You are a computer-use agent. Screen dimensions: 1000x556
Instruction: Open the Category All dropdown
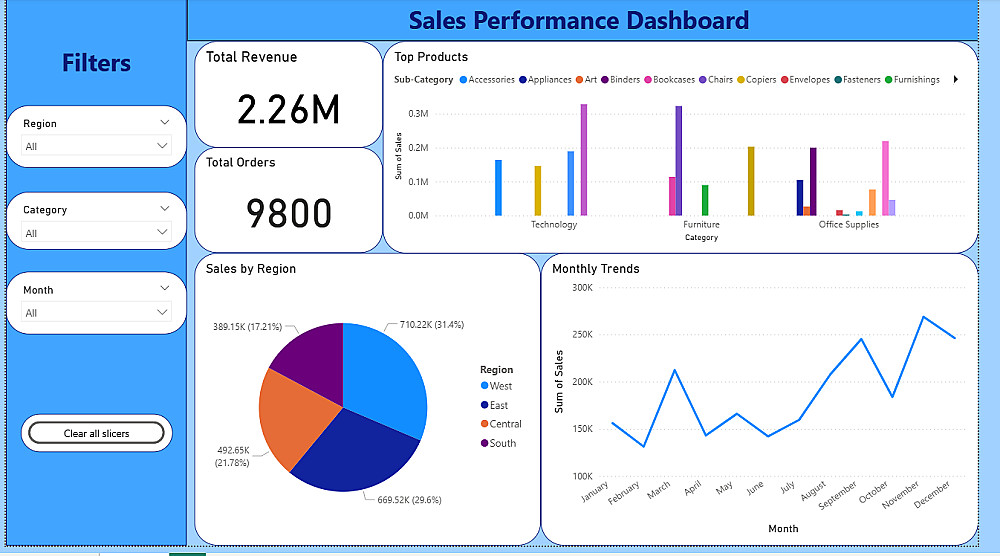click(96, 233)
